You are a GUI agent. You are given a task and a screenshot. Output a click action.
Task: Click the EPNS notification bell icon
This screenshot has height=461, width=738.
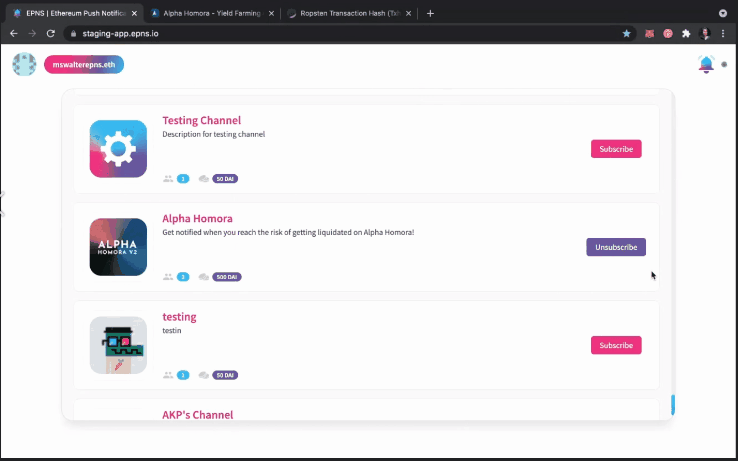pos(706,64)
